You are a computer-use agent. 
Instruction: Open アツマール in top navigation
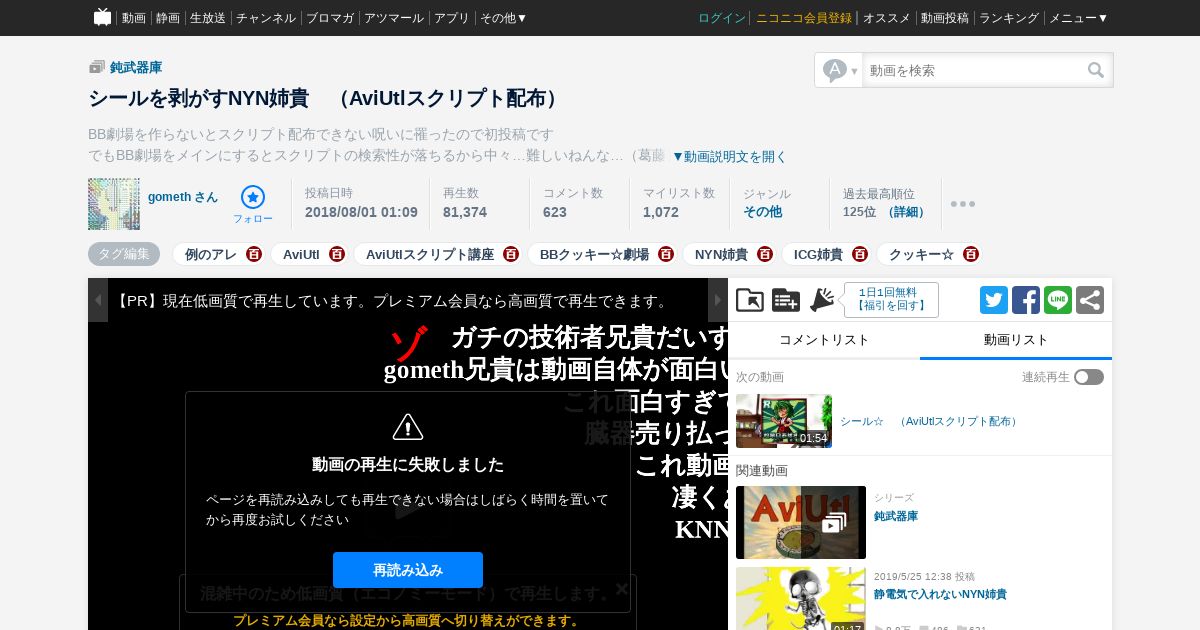coord(394,18)
